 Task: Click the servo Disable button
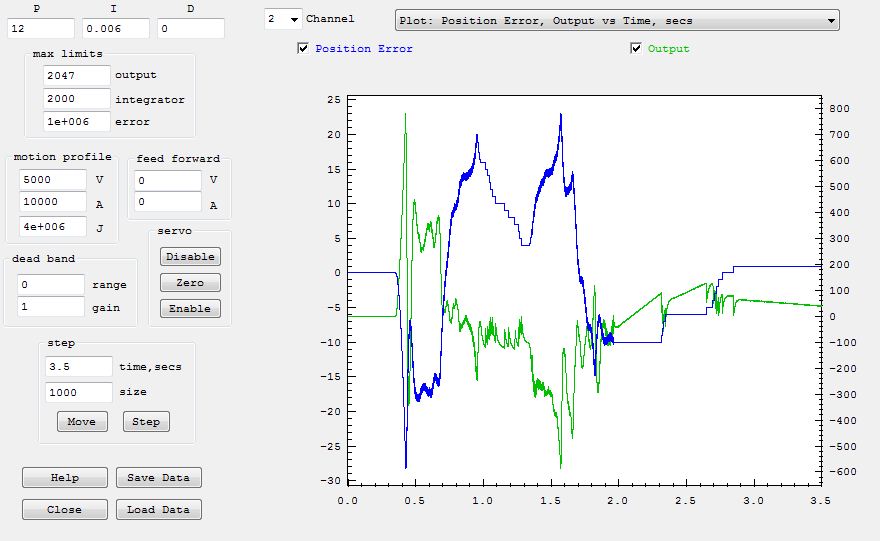coord(190,256)
